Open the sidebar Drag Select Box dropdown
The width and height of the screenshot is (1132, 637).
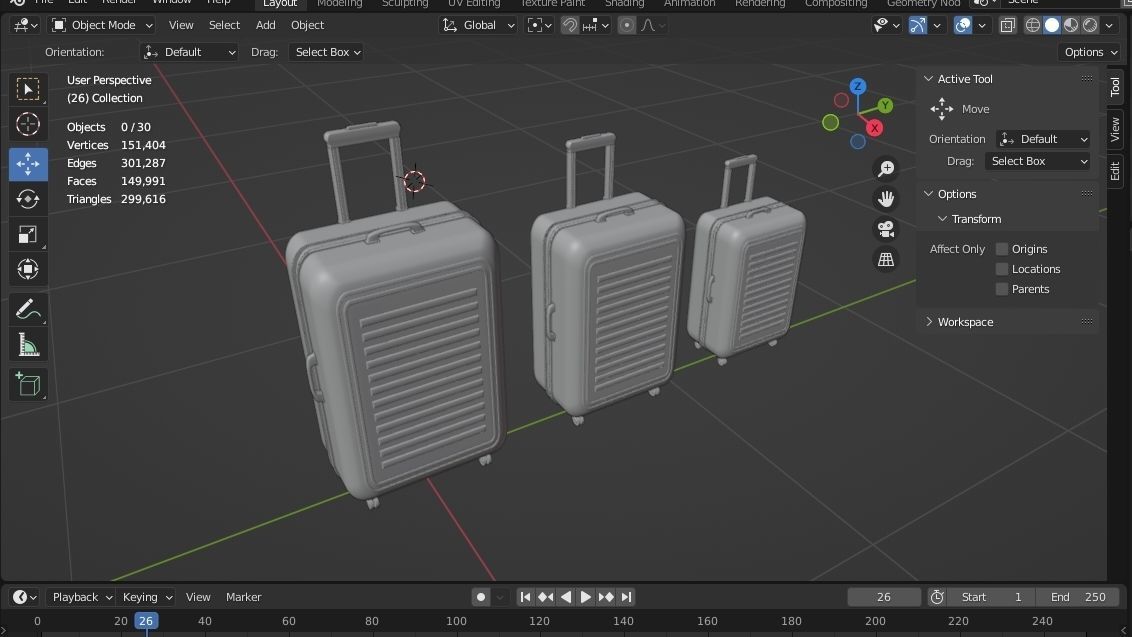click(1037, 161)
